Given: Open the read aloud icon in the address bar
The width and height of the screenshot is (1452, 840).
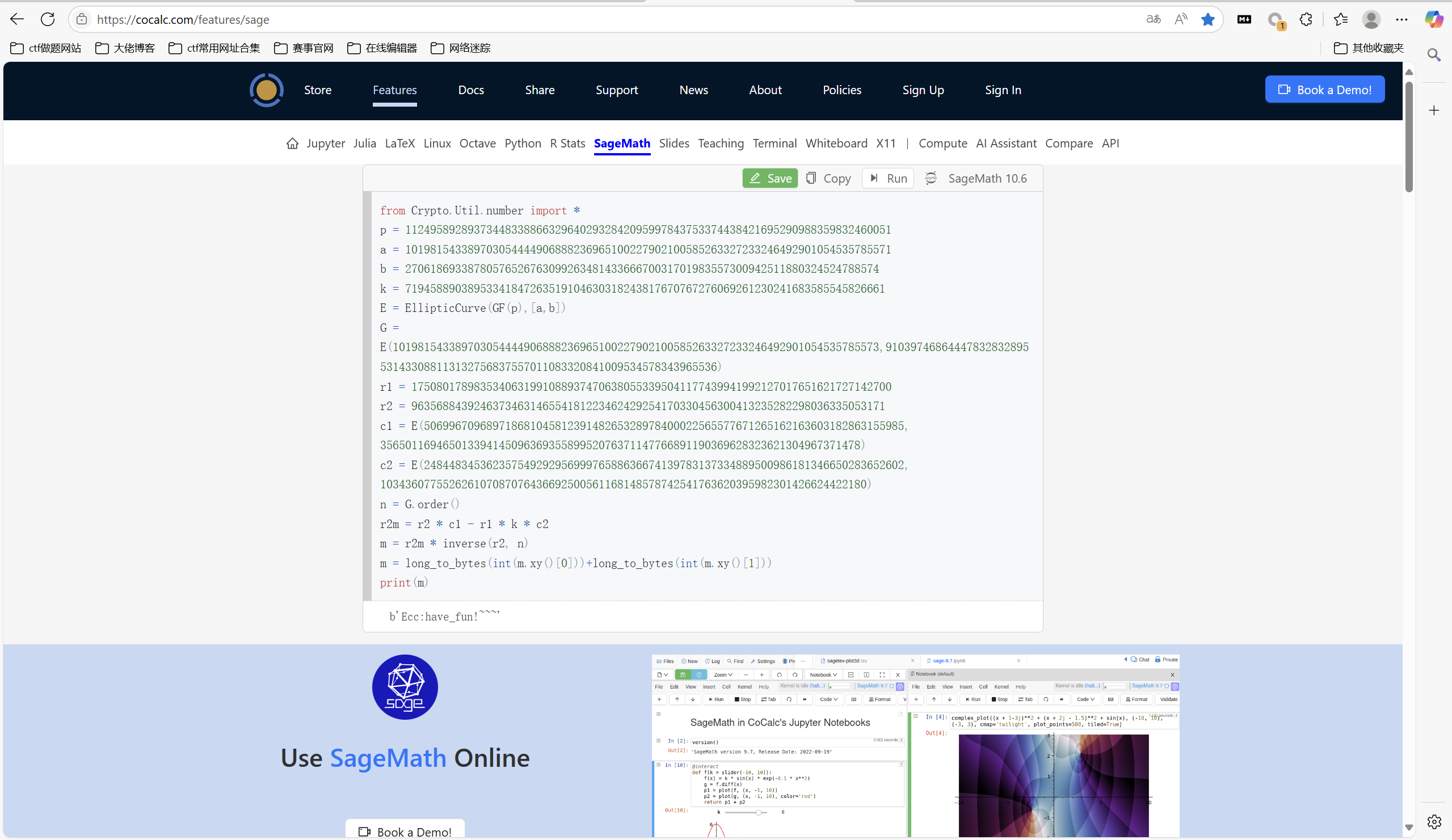Looking at the screenshot, I should [x=1181, y=19].
